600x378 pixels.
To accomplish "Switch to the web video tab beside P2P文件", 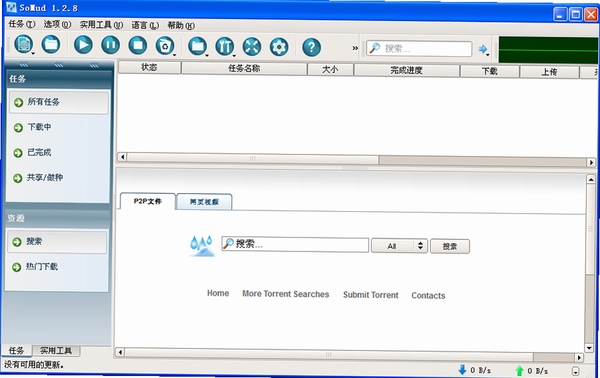I will coord(204,202).
